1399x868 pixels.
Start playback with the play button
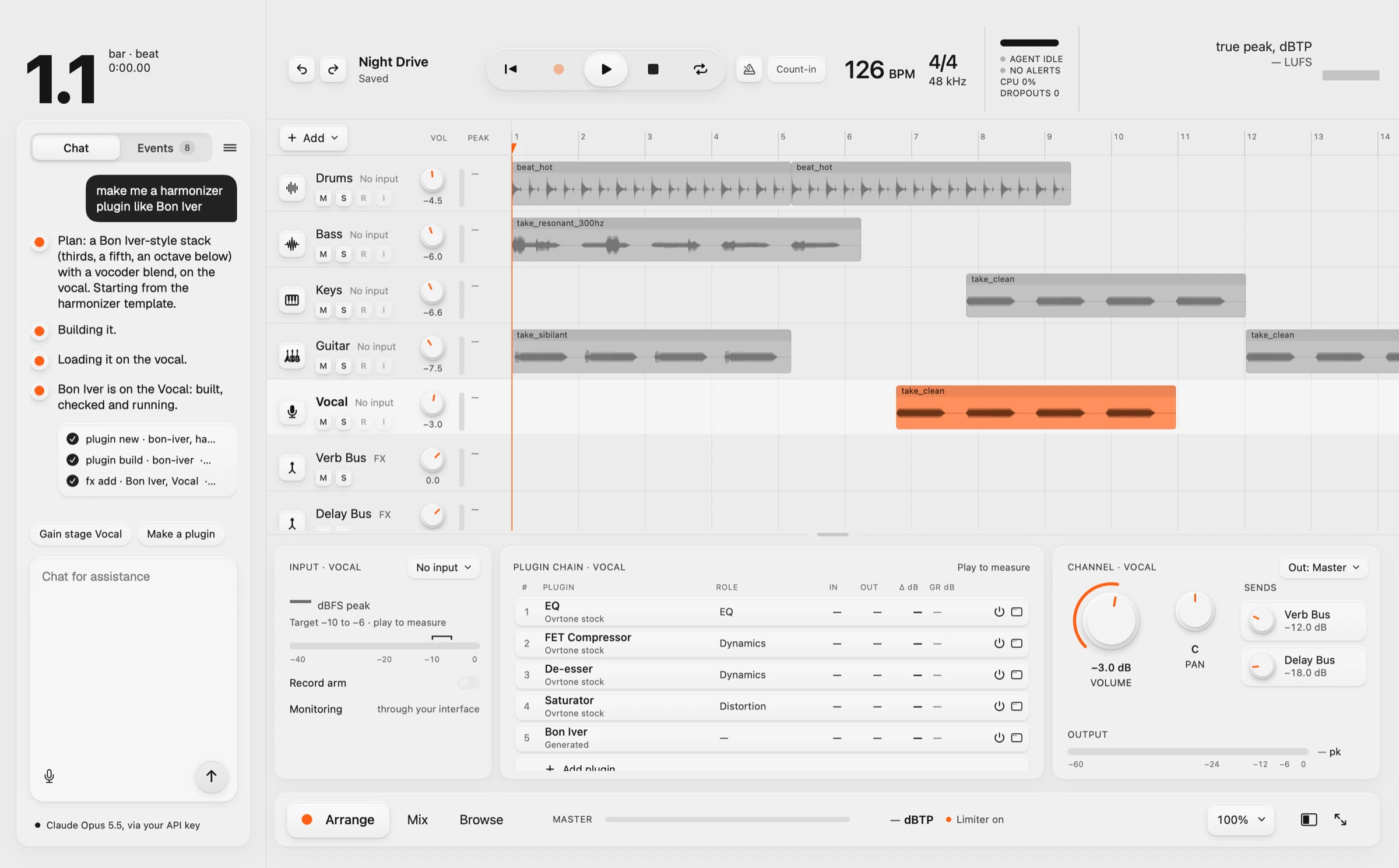coord(606,69)
